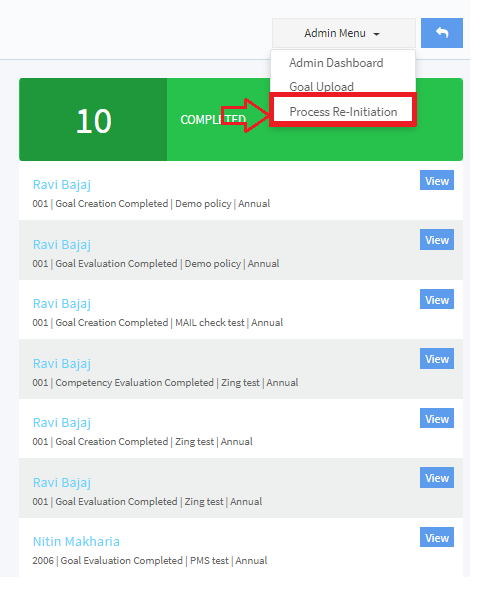Open the Admin Menu dropdown
This screenshot has height=602, width=479.
pyautogui.click(x=344, y=33)
